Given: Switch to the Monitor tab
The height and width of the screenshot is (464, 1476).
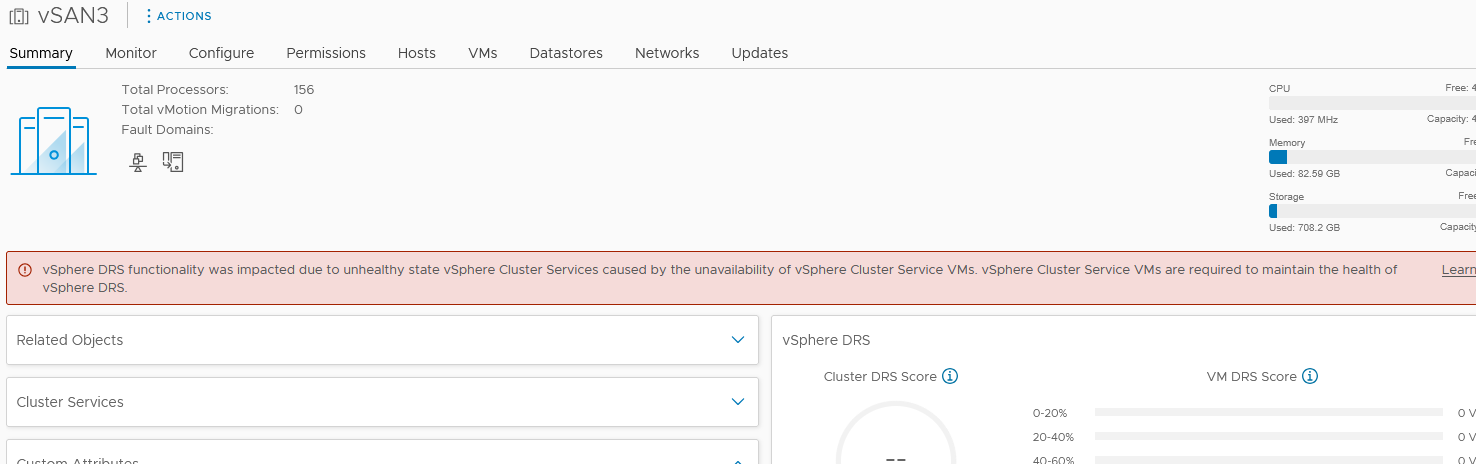Looking at the screenshot, I should [x=131, y=53].
